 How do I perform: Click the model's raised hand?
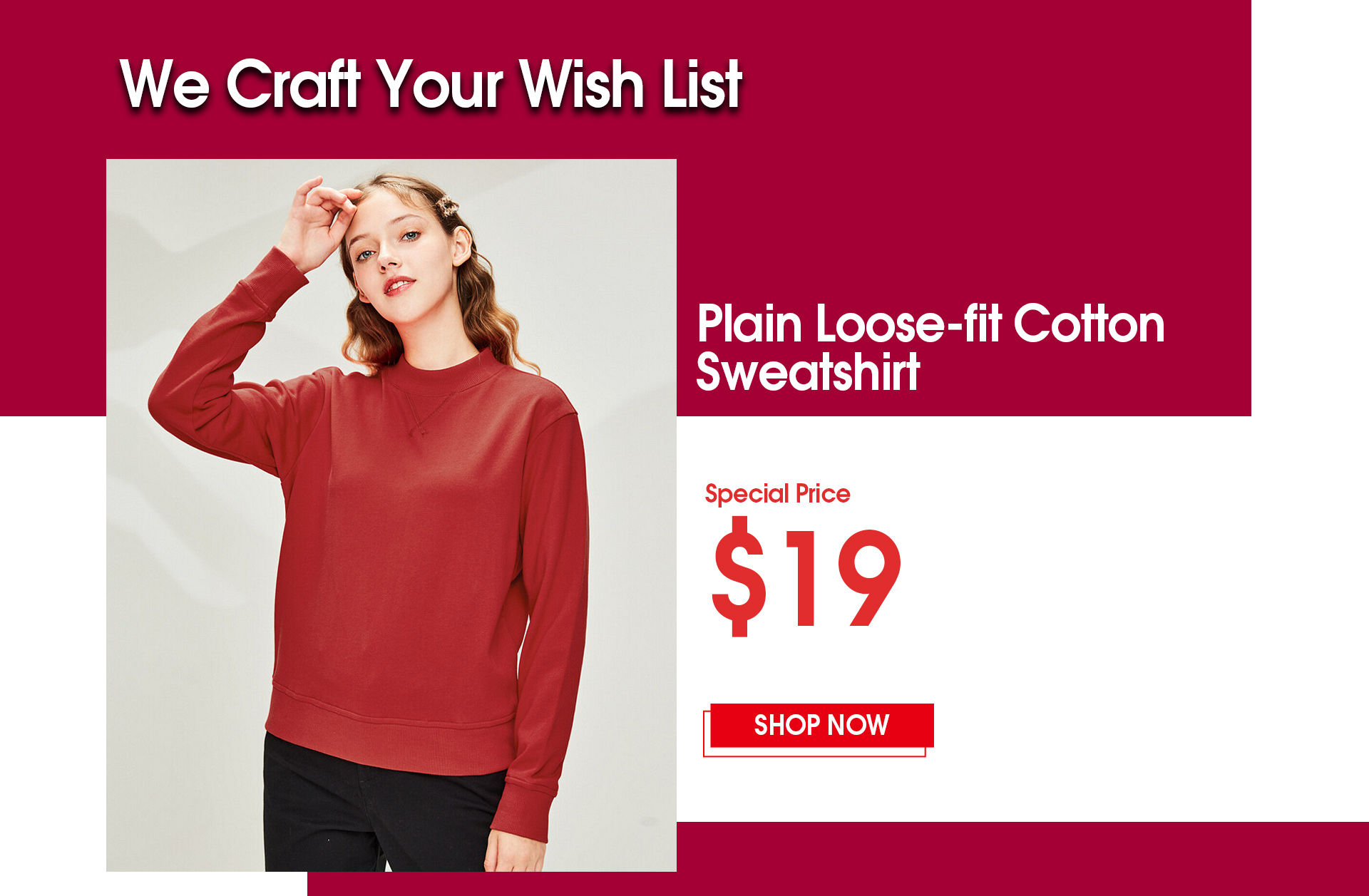317,221
